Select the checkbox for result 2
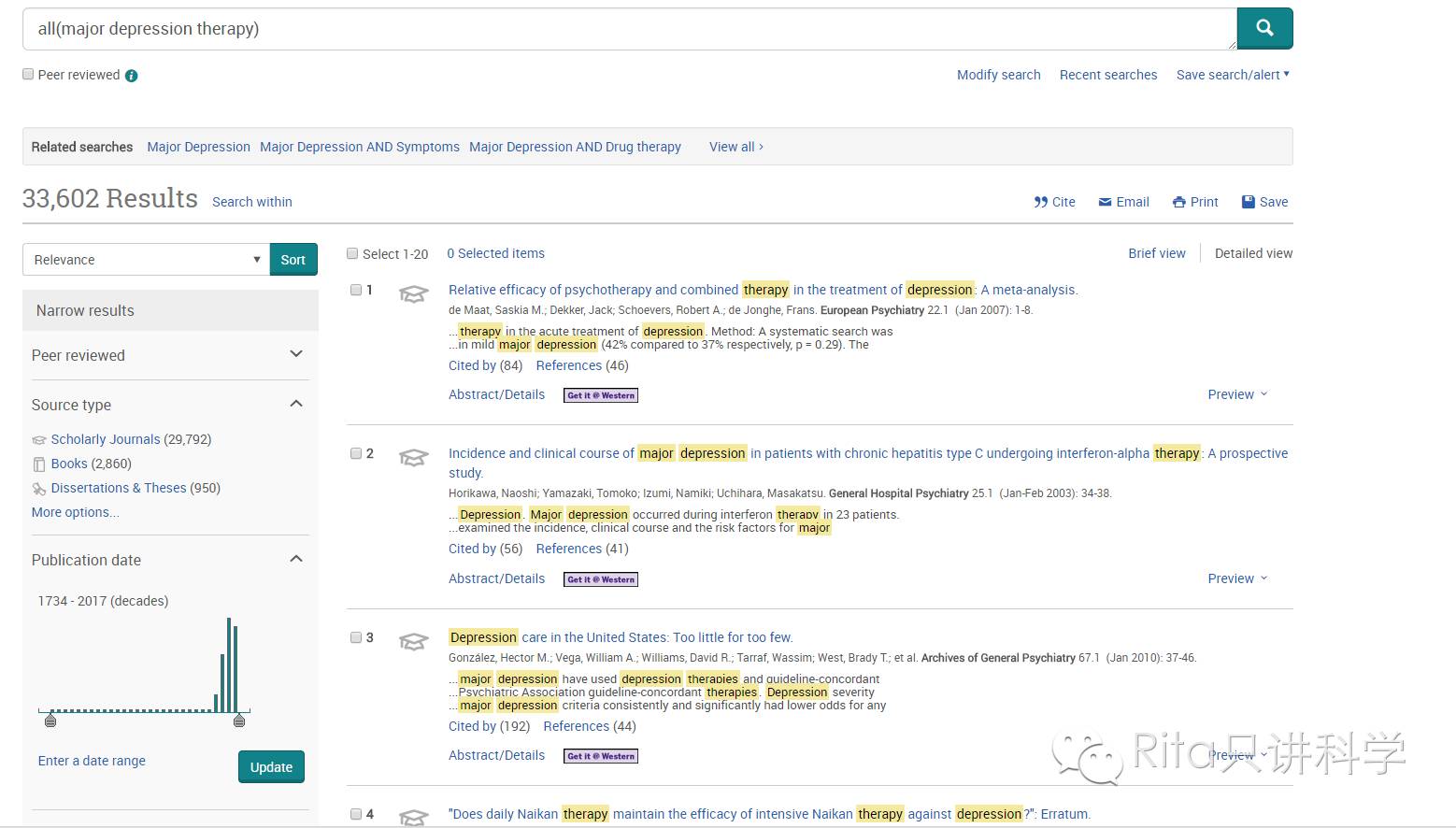 [356, 453]
